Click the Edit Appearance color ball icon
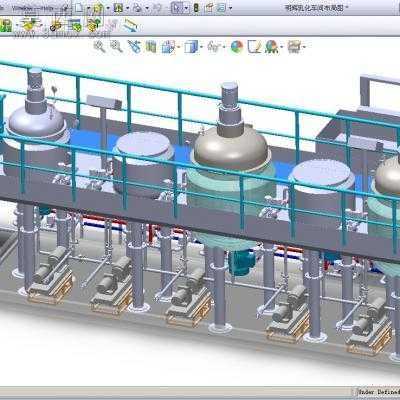Image resolution: width=400 pixels, height=400 pixels. coord(237,47)
